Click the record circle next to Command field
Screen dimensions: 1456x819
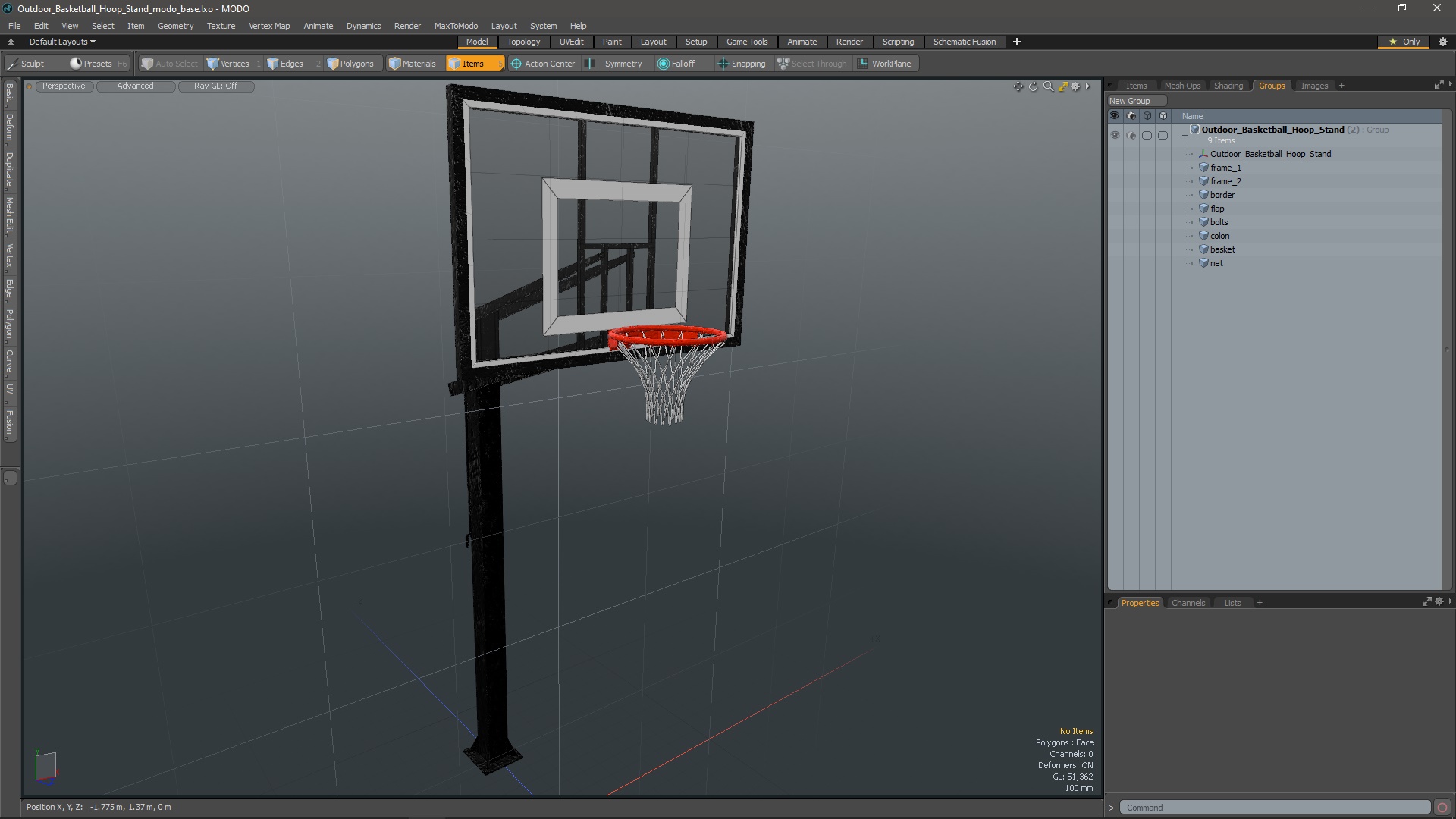click(x=1442, y=808)
